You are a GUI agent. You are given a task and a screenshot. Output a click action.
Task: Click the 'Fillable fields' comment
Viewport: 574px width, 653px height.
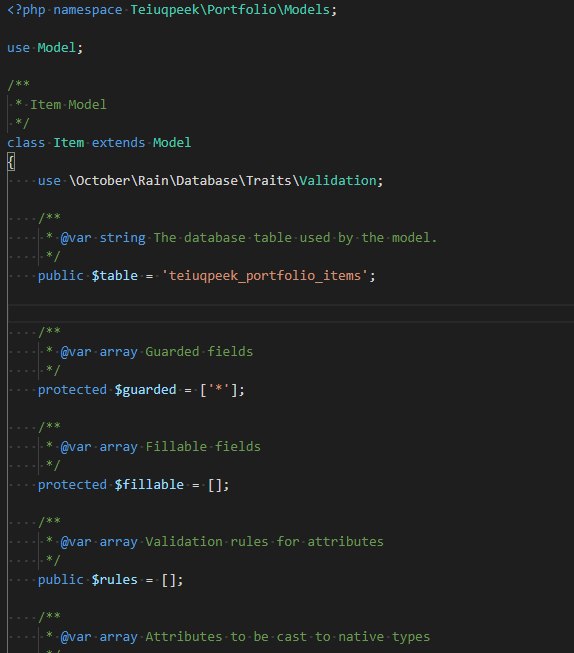point(203,447)
